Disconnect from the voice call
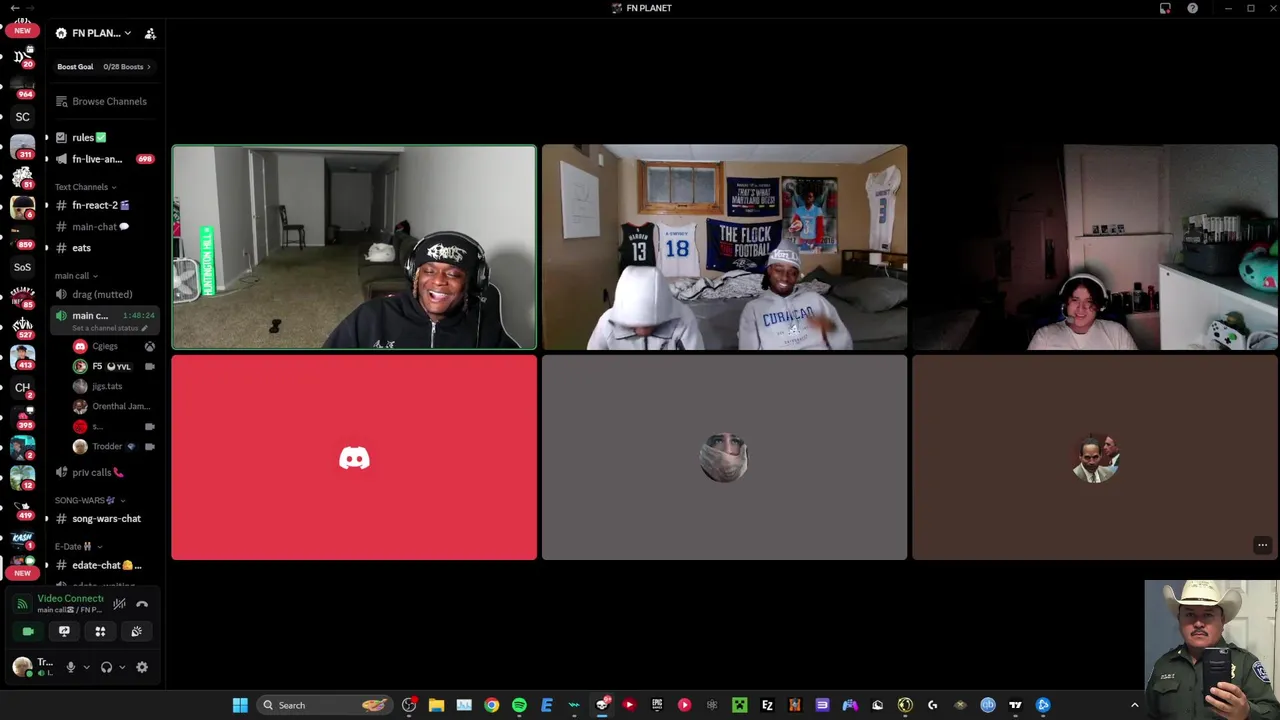1280x720 pixels. 142,604
